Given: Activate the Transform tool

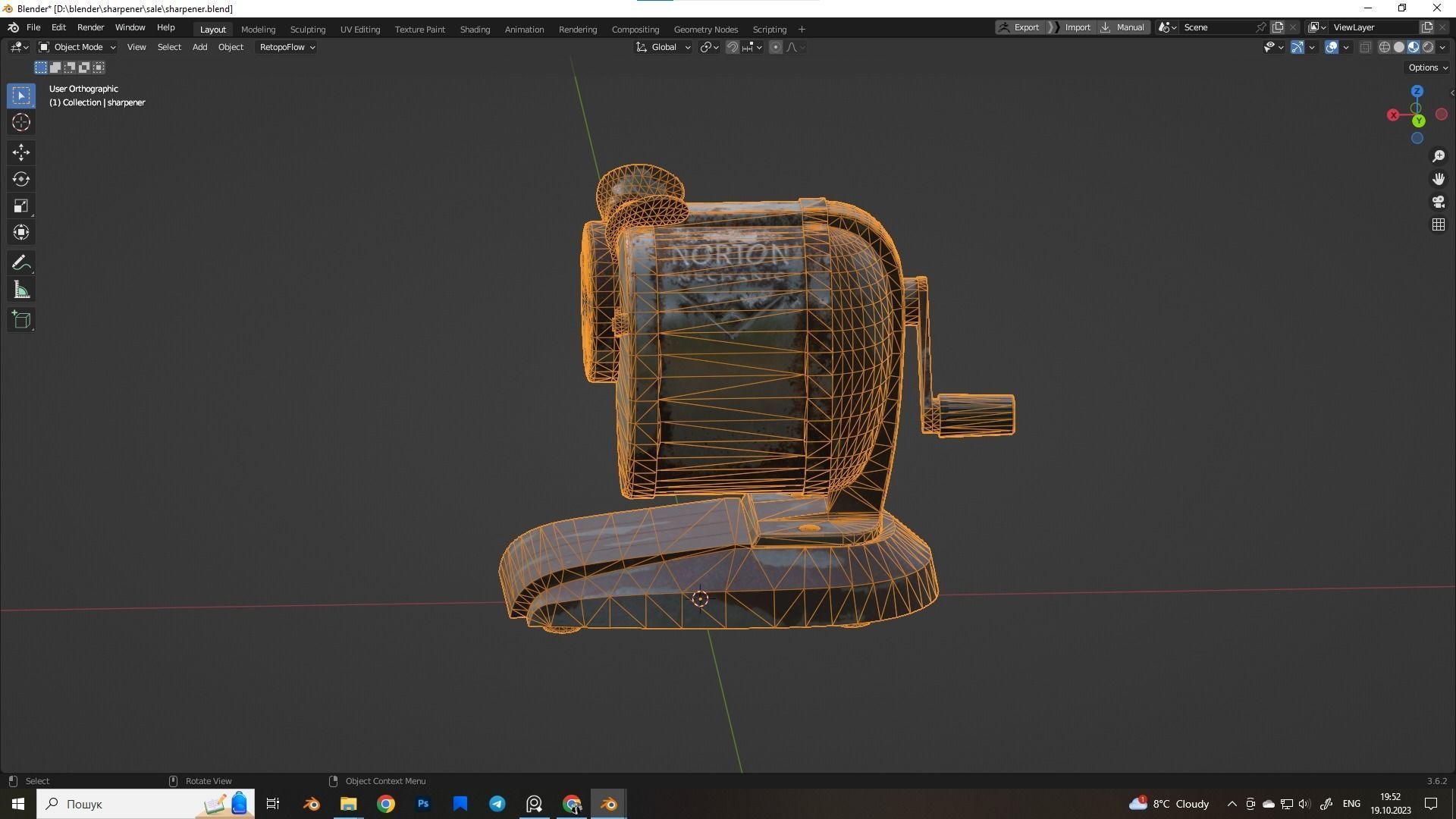Looking at the screenshot, I should pos(21,232).
